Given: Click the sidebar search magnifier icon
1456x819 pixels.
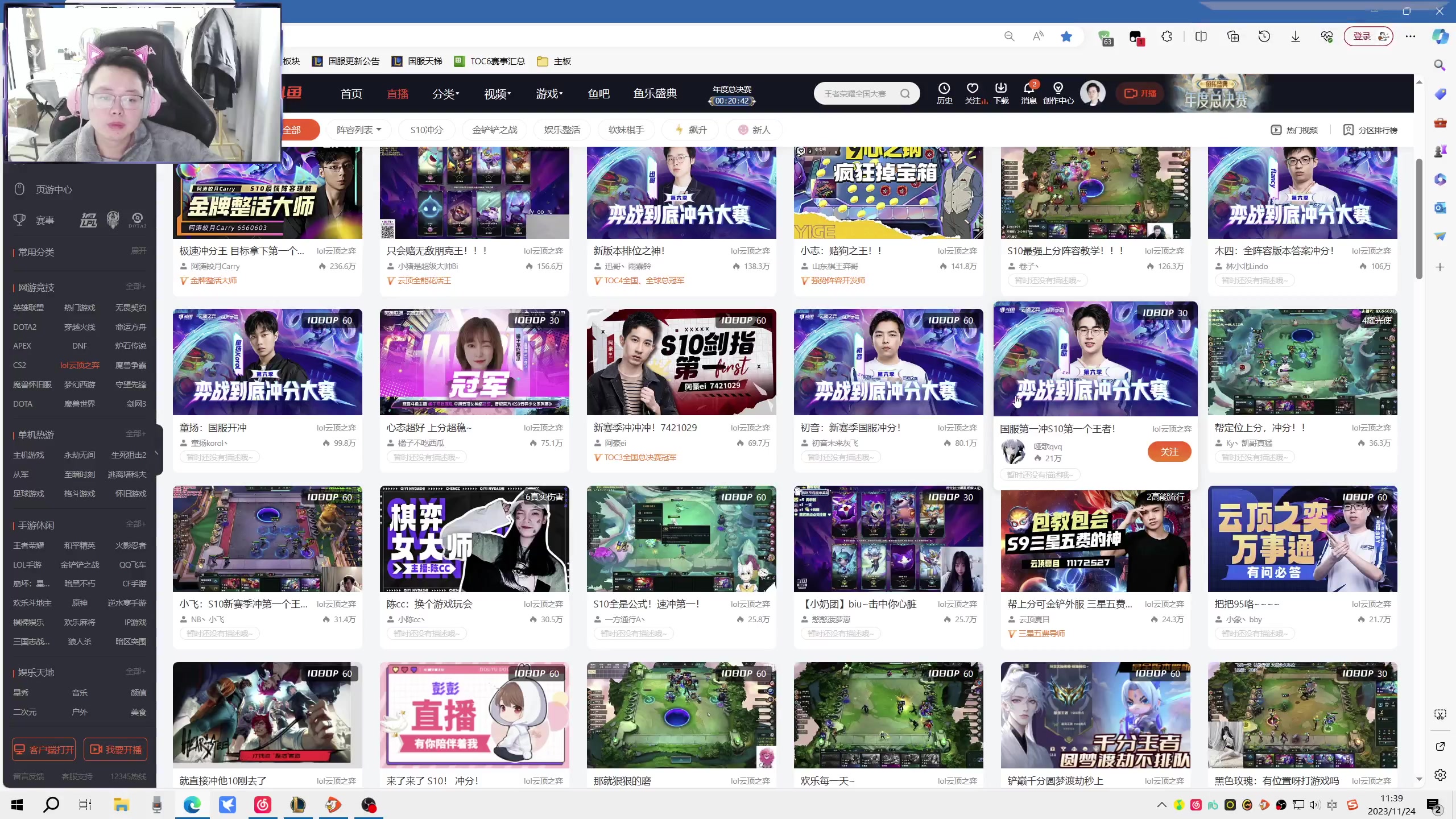Looking at the screenshot, I should (1440, 65).
